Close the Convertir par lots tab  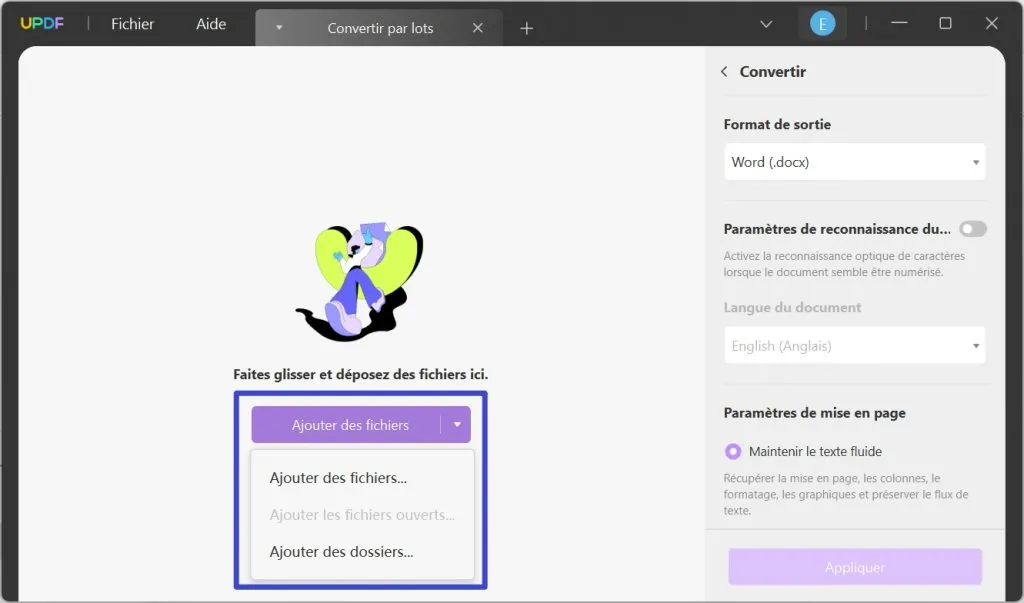(x=477, y=27)
